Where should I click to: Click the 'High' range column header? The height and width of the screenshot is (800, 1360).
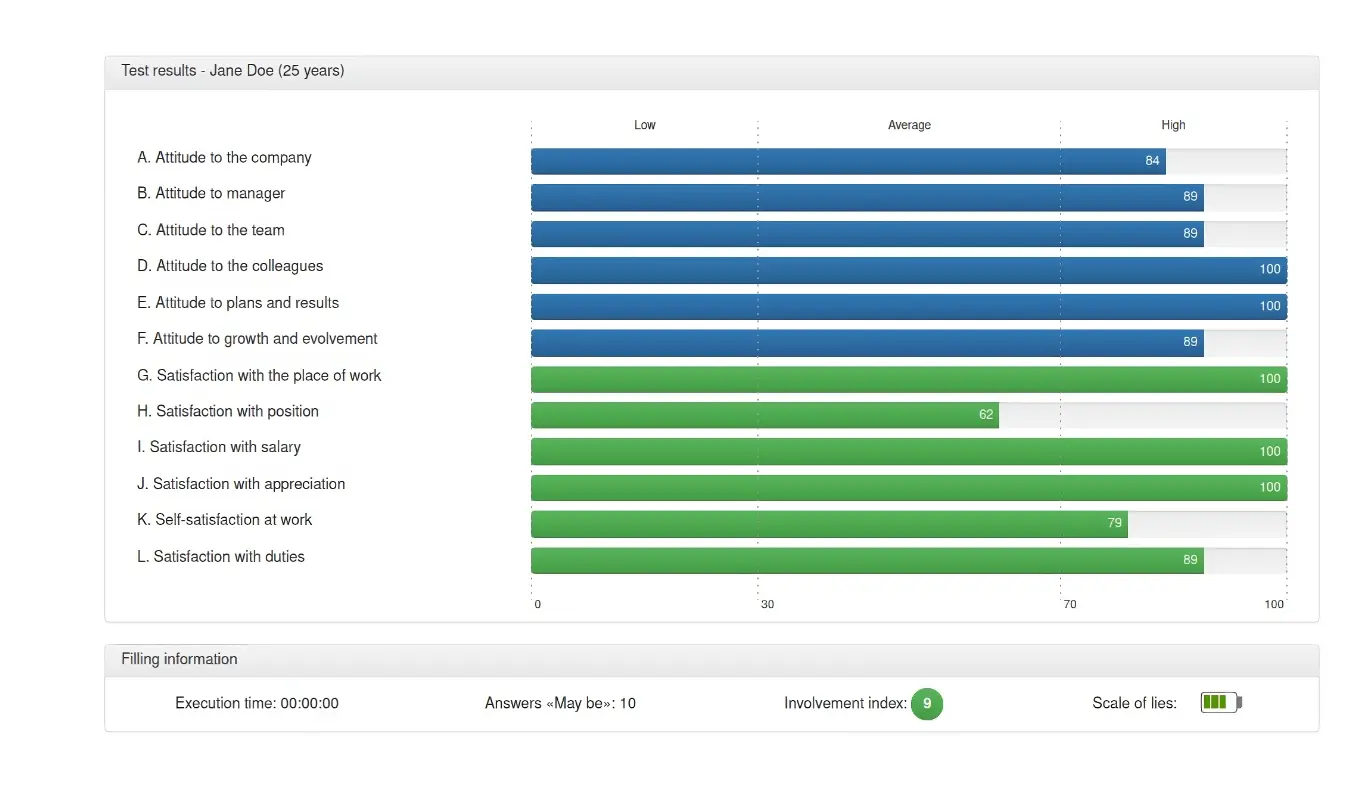[x=1173, y=125]
